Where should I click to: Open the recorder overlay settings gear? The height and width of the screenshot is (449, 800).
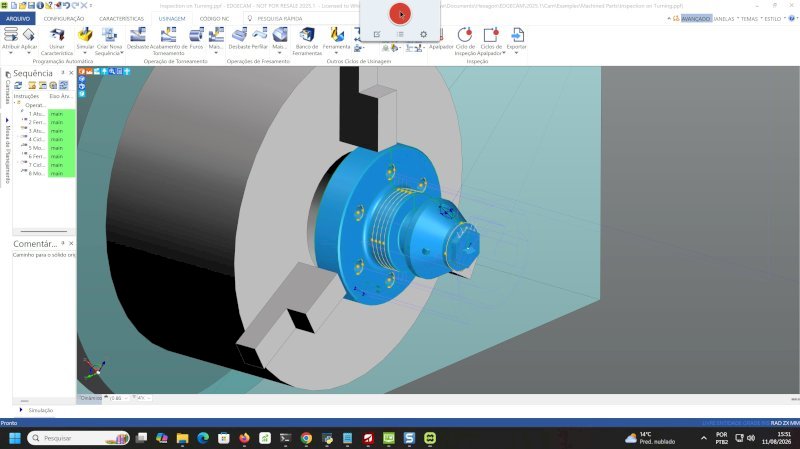pyautogui.click(x=423, y=34)
